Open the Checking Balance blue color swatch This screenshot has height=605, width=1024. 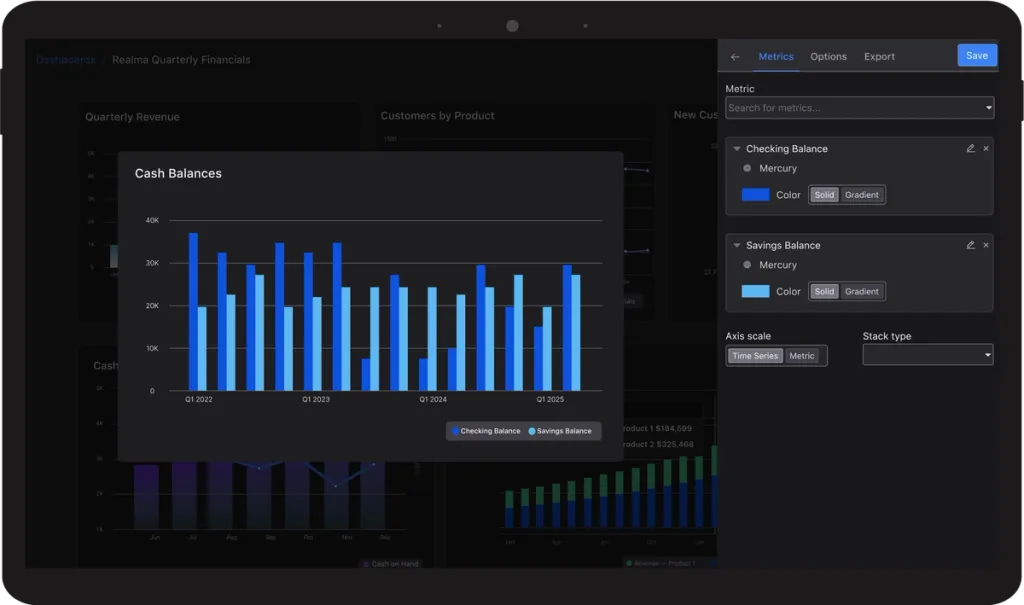pyautogui.click(x=756, y=195)
